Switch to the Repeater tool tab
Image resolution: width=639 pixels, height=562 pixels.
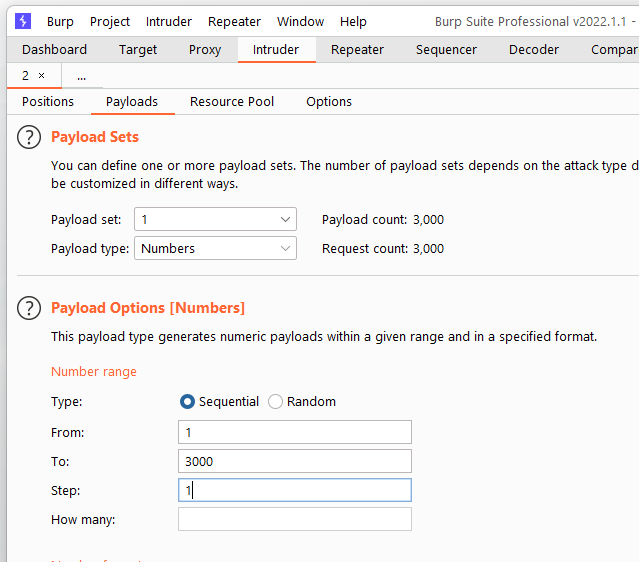point(357,50)
